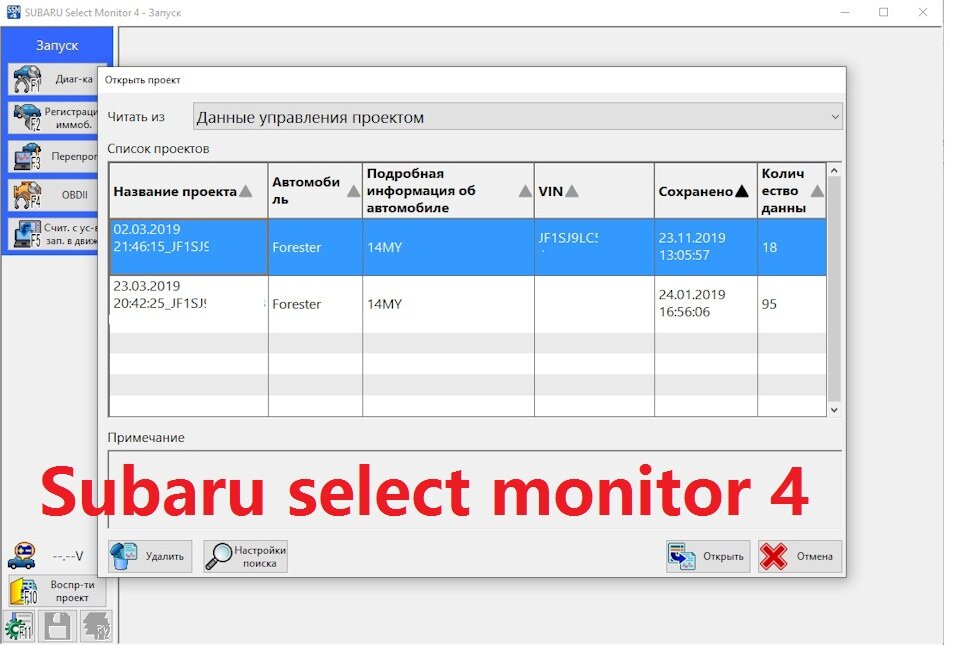This screenshot has height=645, width=960.
Task: Sort by Подробная информация об автомобиле column
Action: point(448,191)
